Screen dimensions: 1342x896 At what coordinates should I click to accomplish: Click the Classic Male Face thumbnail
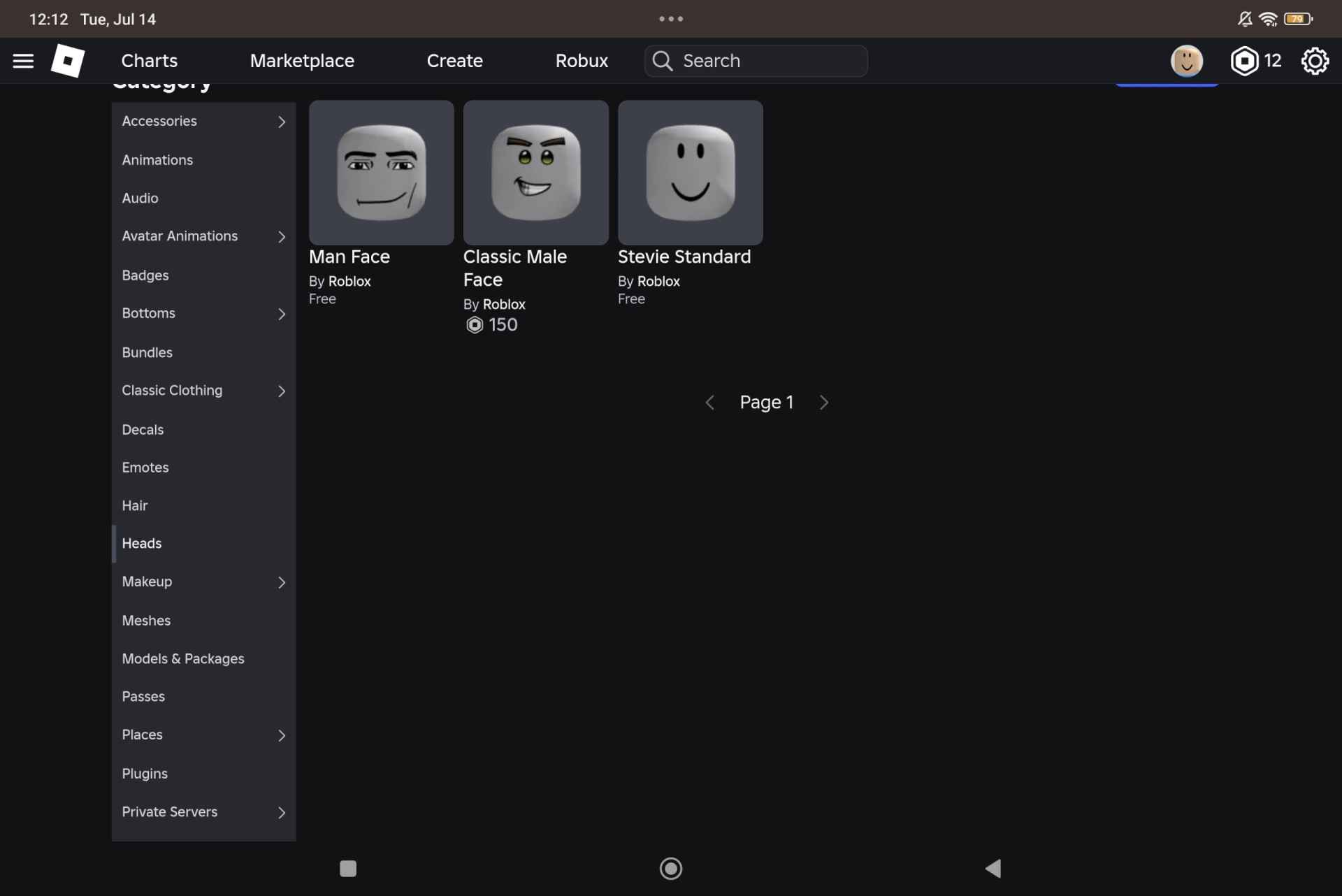pos(535,173)
